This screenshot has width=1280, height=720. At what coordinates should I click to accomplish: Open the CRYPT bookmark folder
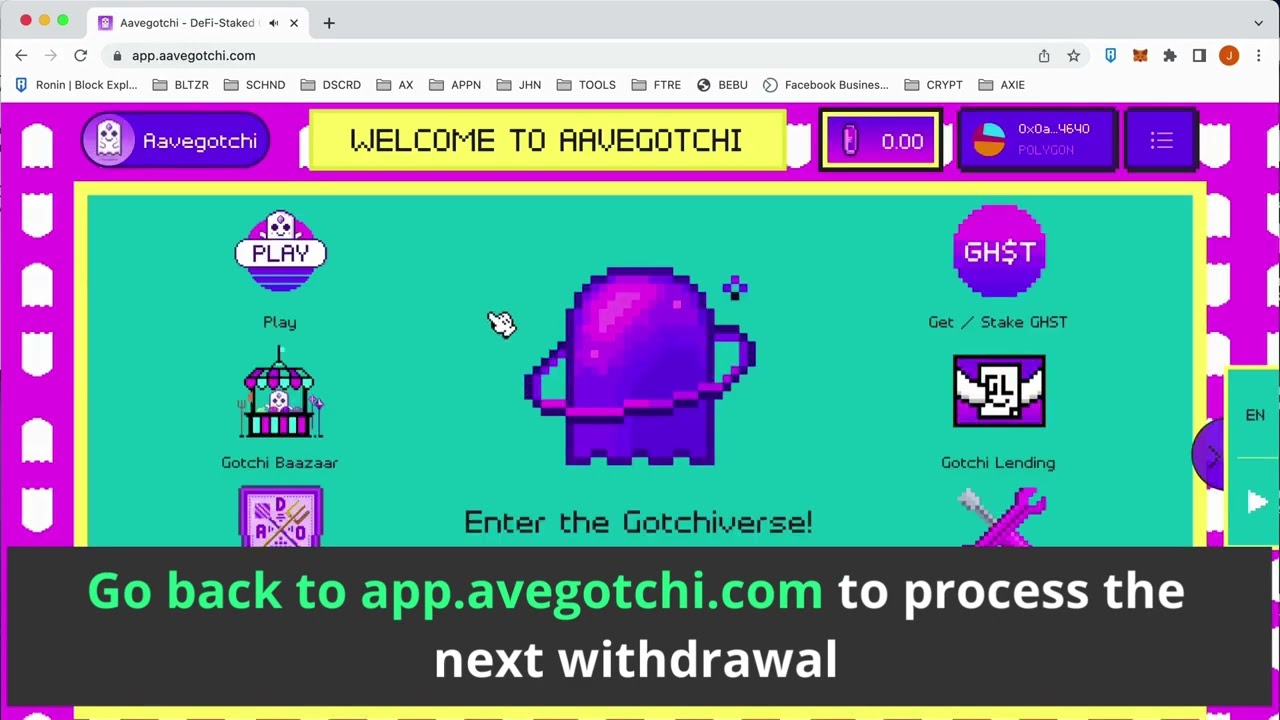click(x=934, y=85)
